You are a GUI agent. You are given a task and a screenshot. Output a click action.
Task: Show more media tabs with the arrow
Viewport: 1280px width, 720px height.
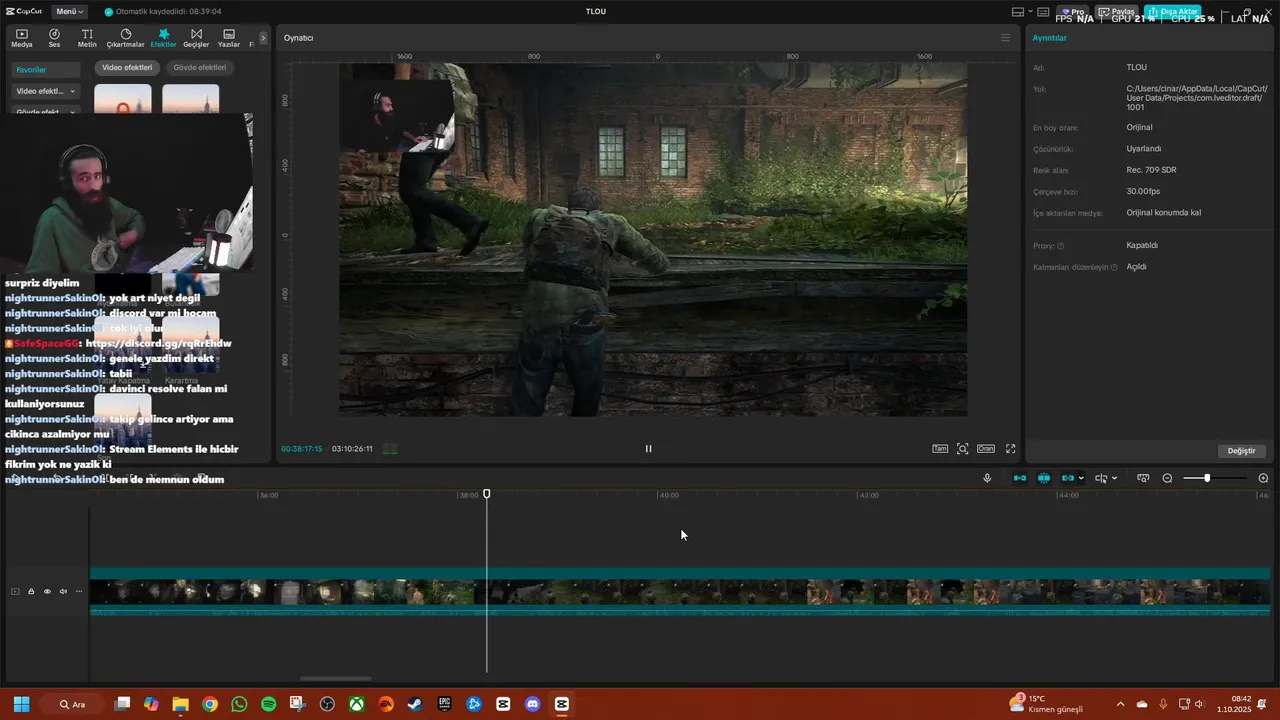click(x=263, y=38)
